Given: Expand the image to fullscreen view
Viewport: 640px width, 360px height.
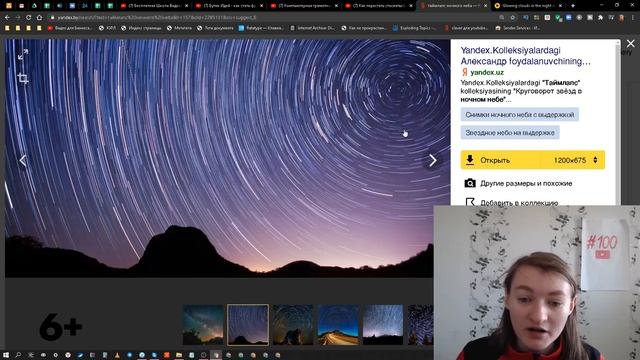Looking at the screenshot, I should point(23,54).
